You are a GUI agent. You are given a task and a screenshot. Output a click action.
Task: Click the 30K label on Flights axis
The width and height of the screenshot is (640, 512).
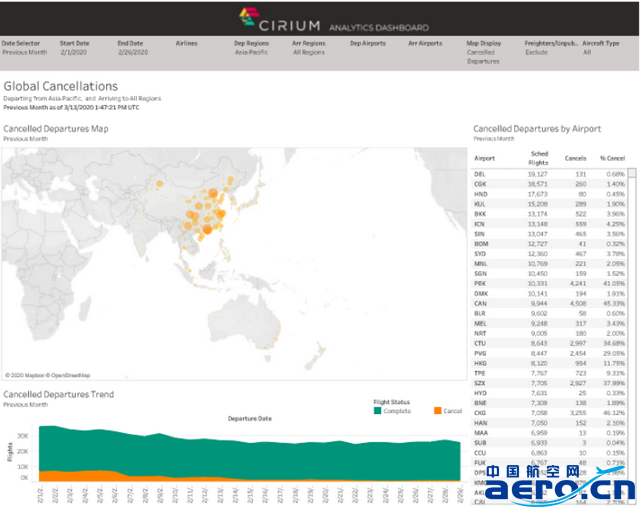(x=22, y=436)
